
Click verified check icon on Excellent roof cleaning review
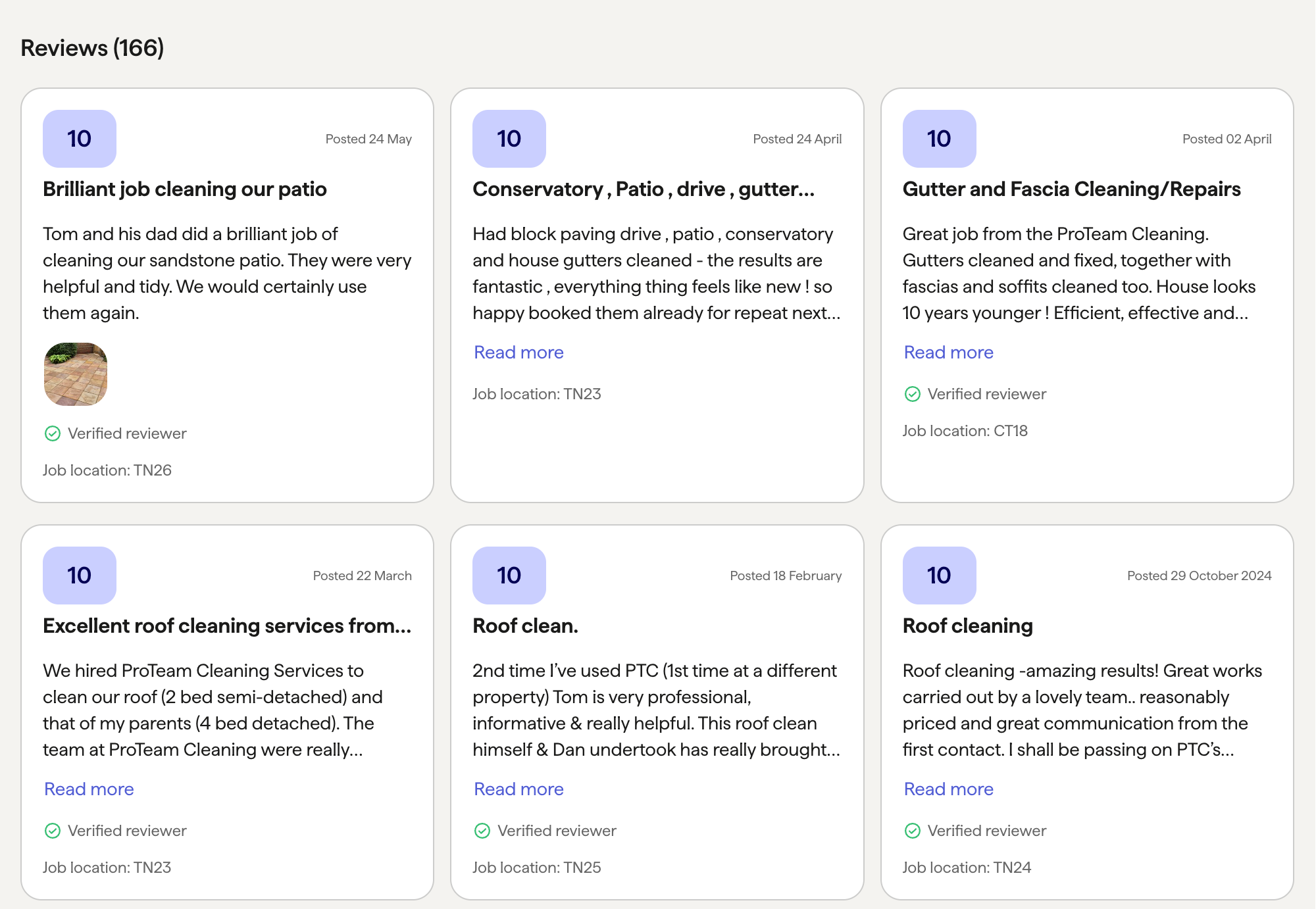(53, 831)
